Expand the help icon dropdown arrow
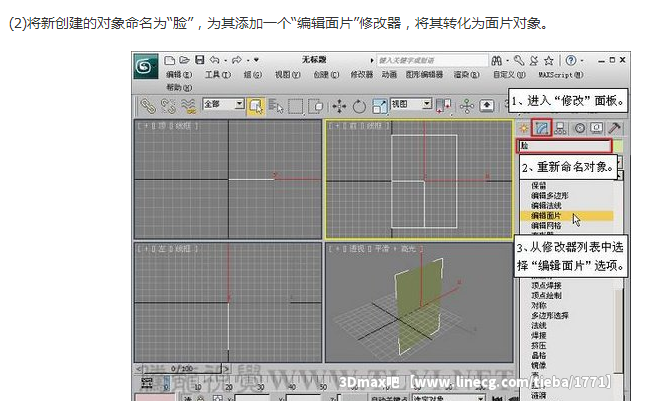651x401 pixels. [582, 61]
